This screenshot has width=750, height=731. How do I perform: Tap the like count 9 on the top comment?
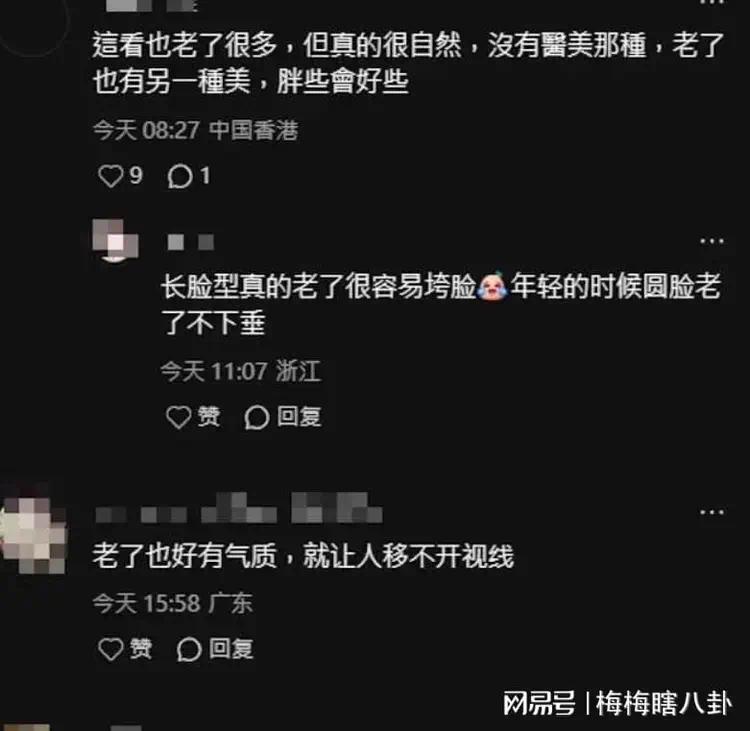[x=136, y=176]
